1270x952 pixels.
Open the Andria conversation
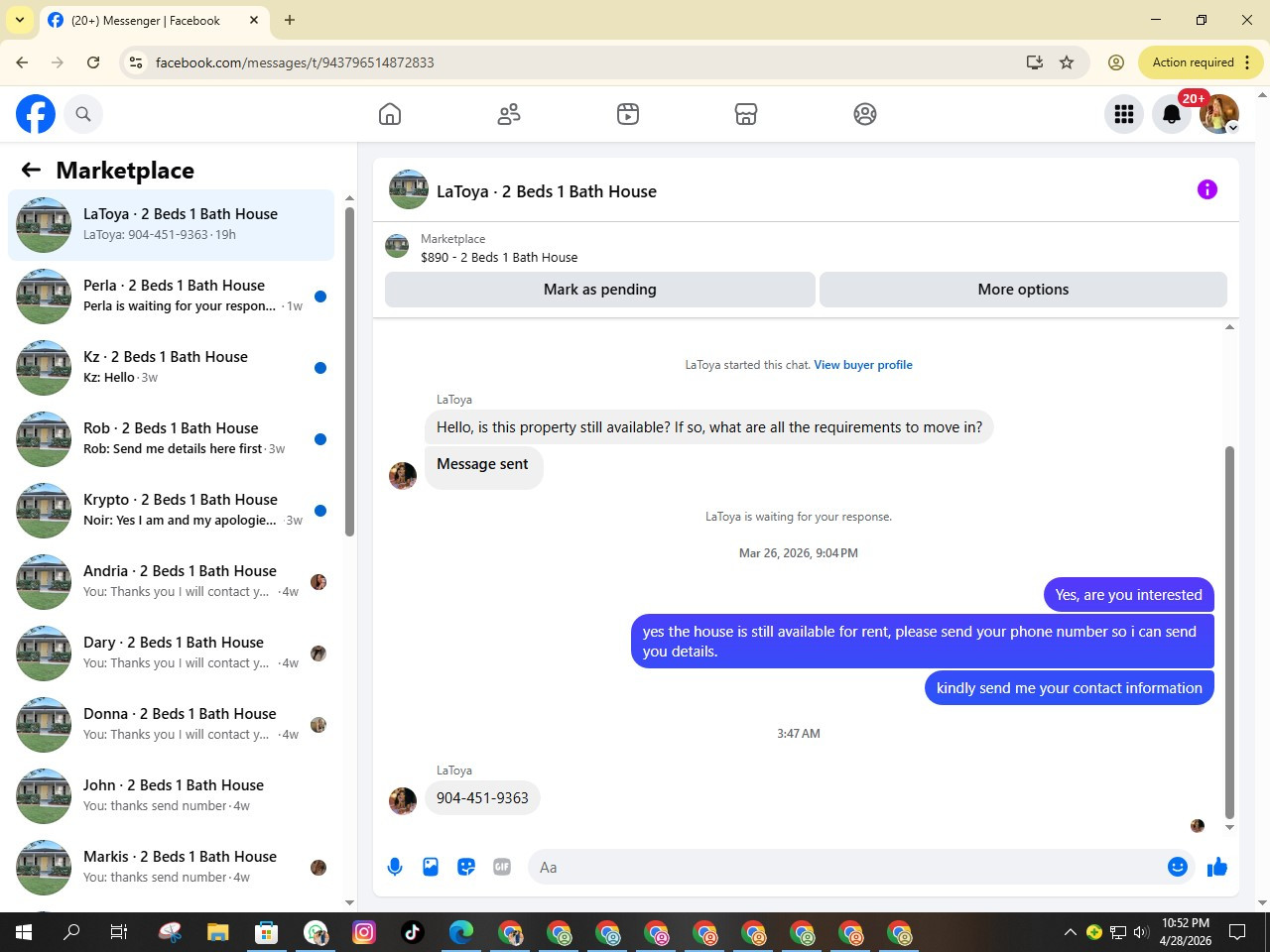(171, 582)
